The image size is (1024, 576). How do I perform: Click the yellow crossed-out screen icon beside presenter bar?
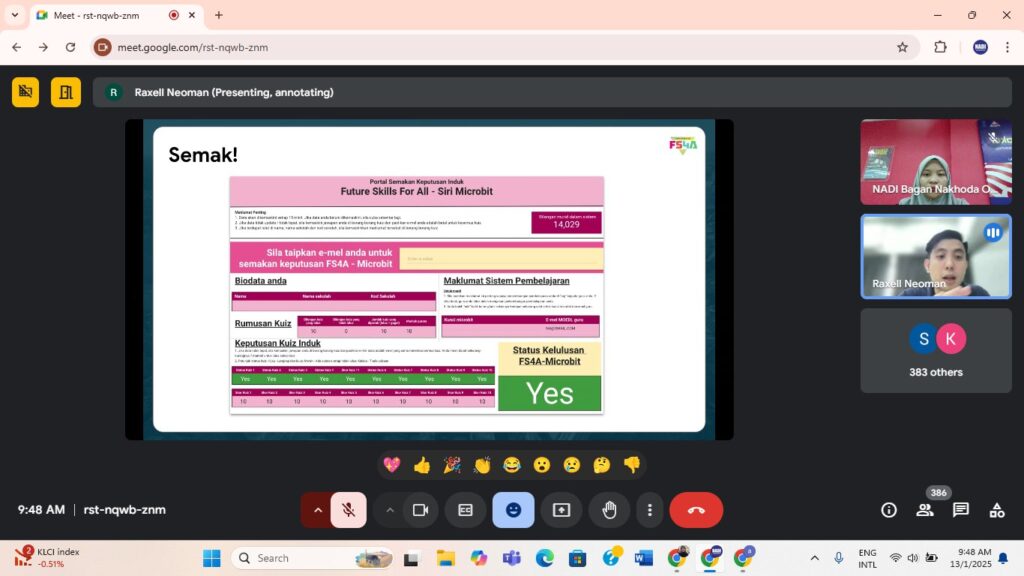[25, 92]
